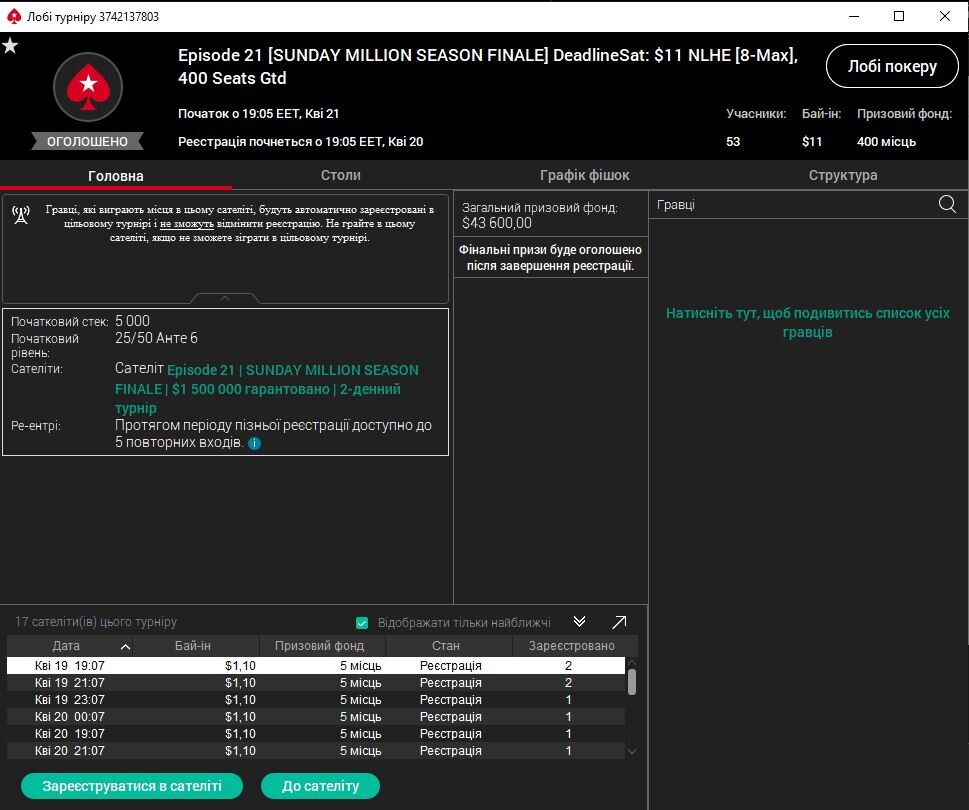Screen dimensions: 969x810
Task: Open the Графік фішок tab
Action: (x=585, y=175)
